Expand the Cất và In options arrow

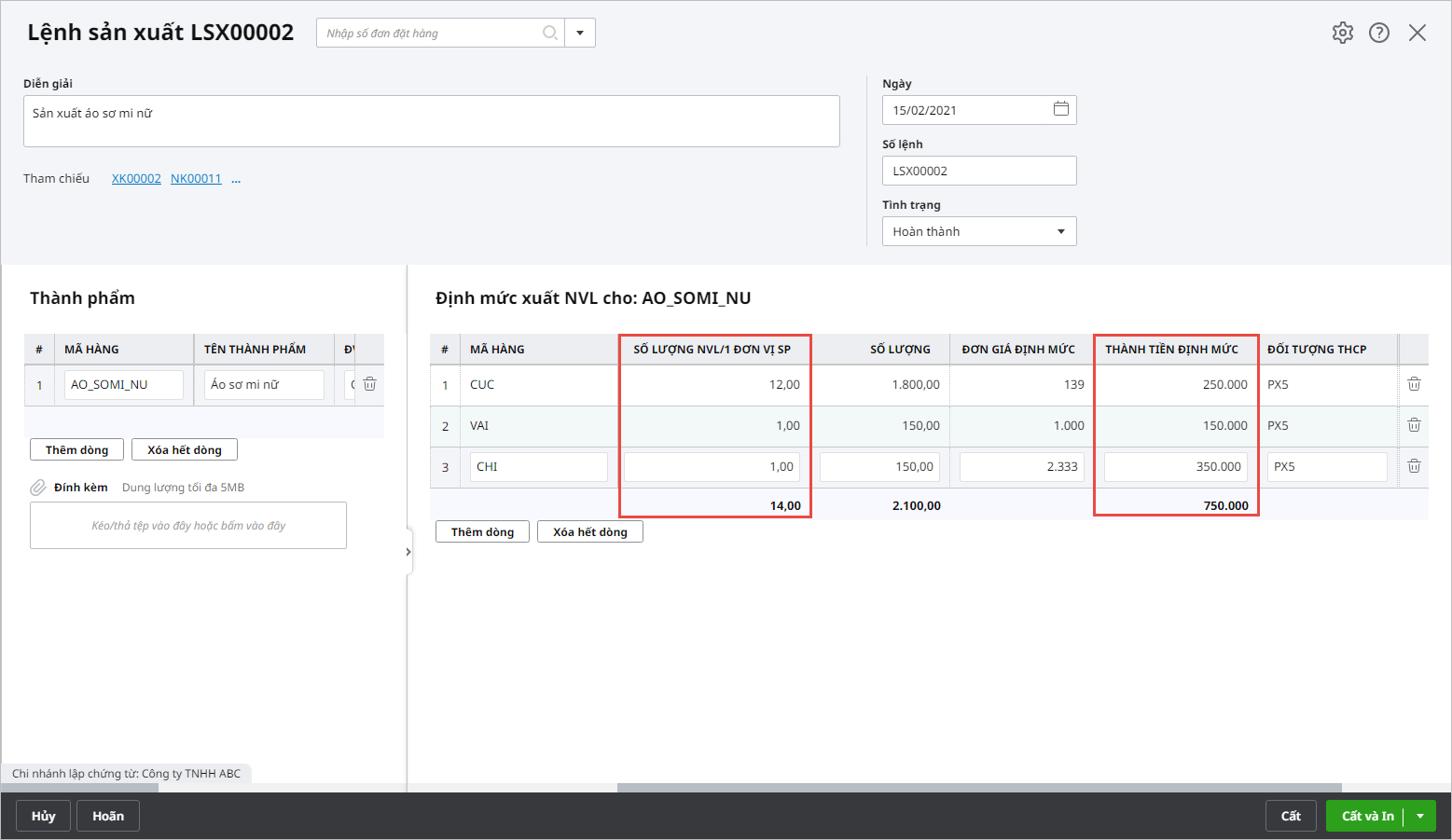[1420, 816]
